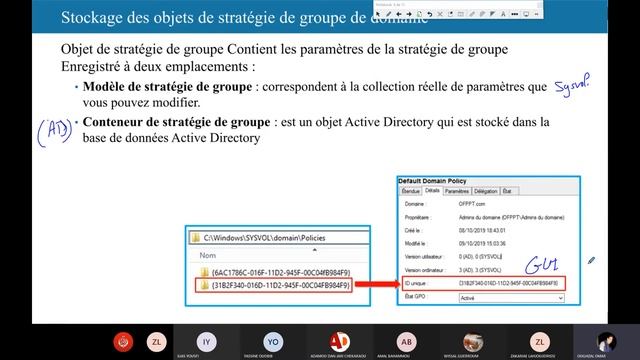The image size is (640, 360).
Task: Switch to the État tab
Action: coord(509,191)
